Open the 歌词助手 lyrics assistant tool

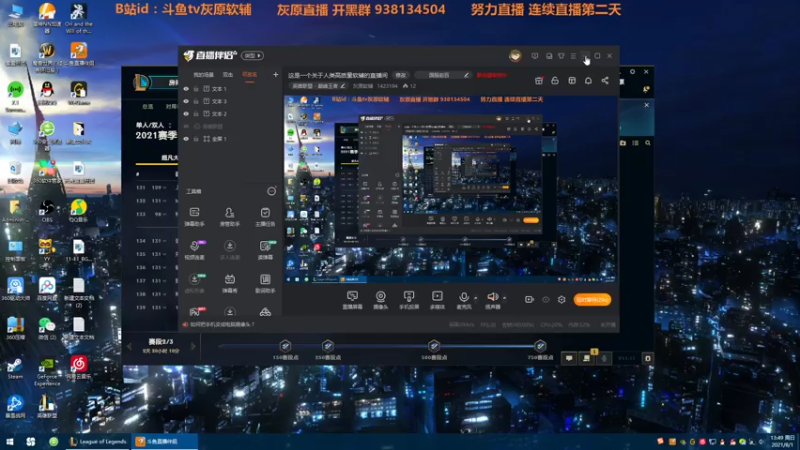pyautogui.click(x=265, y=283)
